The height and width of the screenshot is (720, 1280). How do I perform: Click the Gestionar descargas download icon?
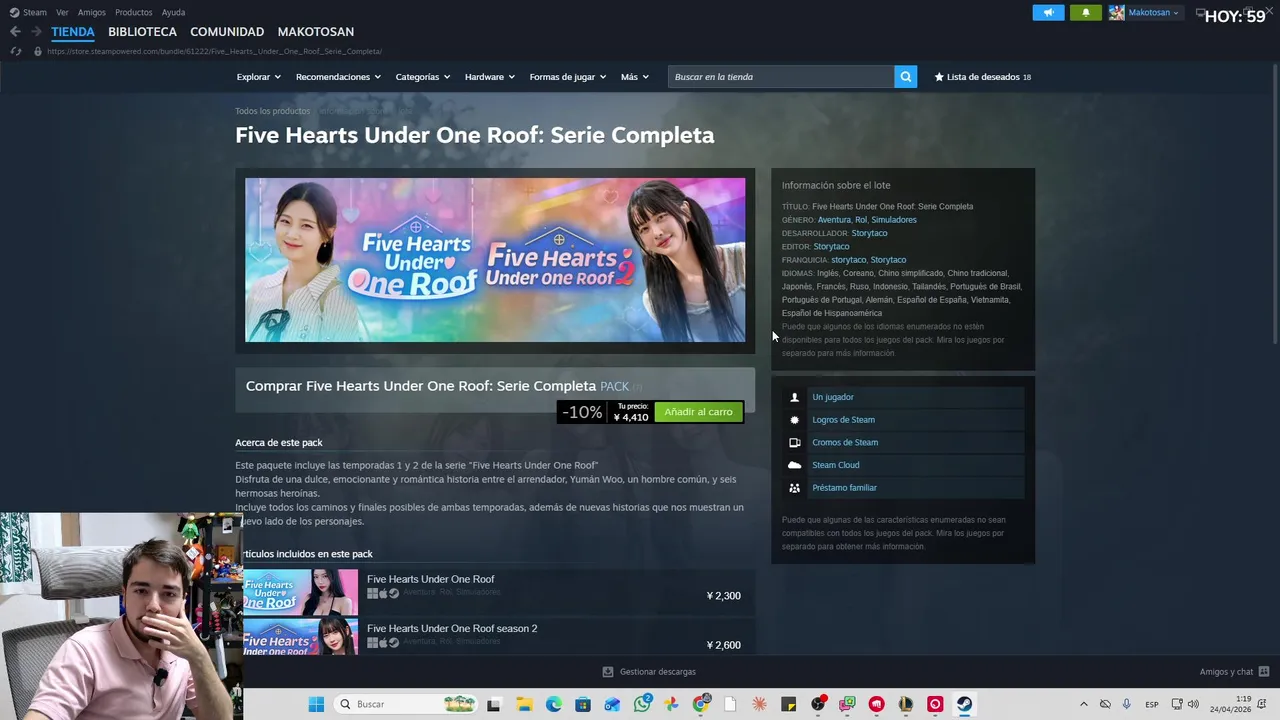(608, 672)
